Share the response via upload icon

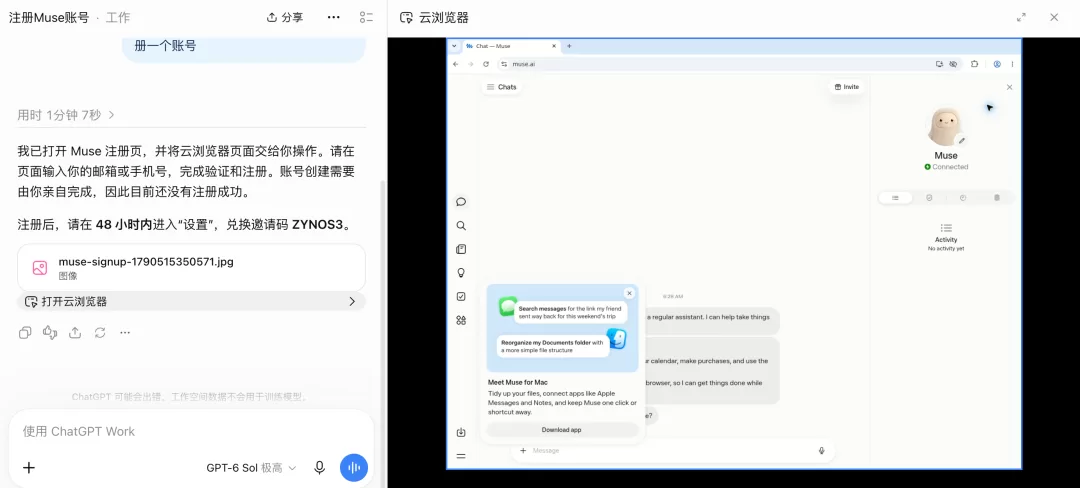pos(75,332)
